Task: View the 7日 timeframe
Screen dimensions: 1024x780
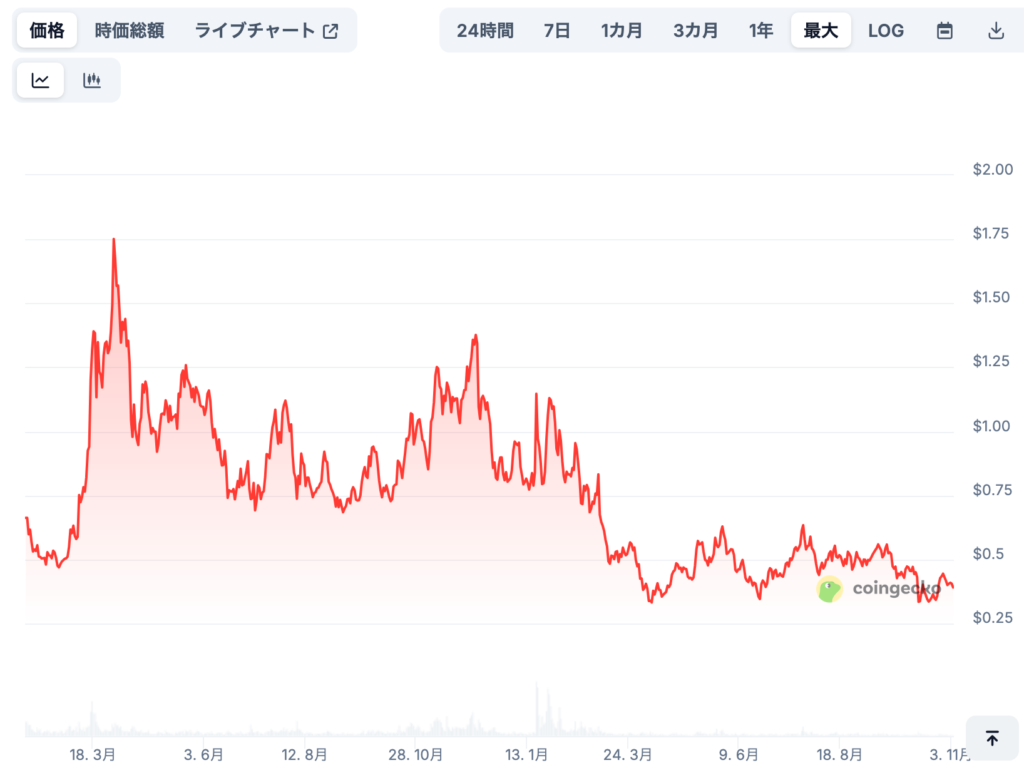Action: pos(556,30)
